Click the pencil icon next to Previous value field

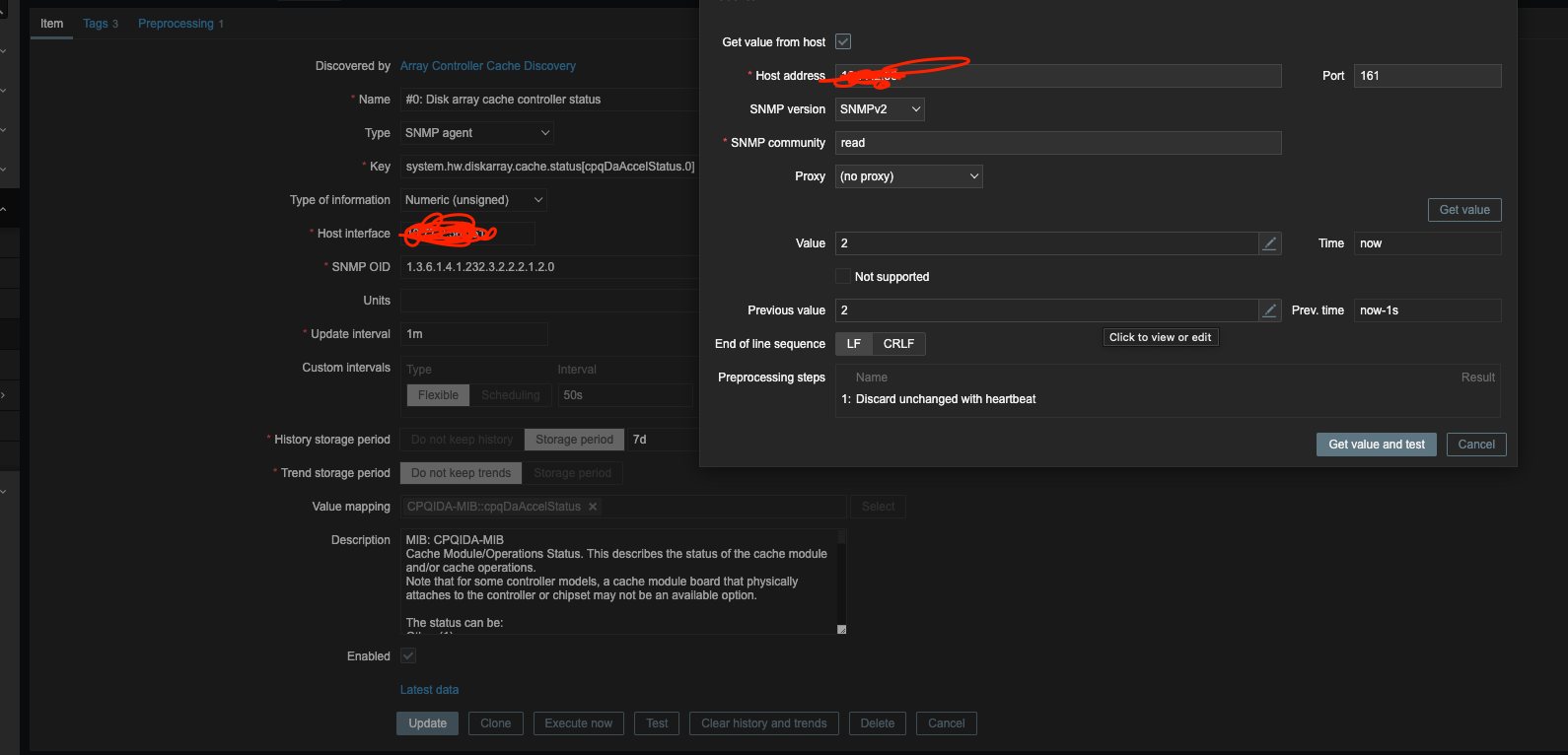pyautogui.click(x=1270, y=310)
